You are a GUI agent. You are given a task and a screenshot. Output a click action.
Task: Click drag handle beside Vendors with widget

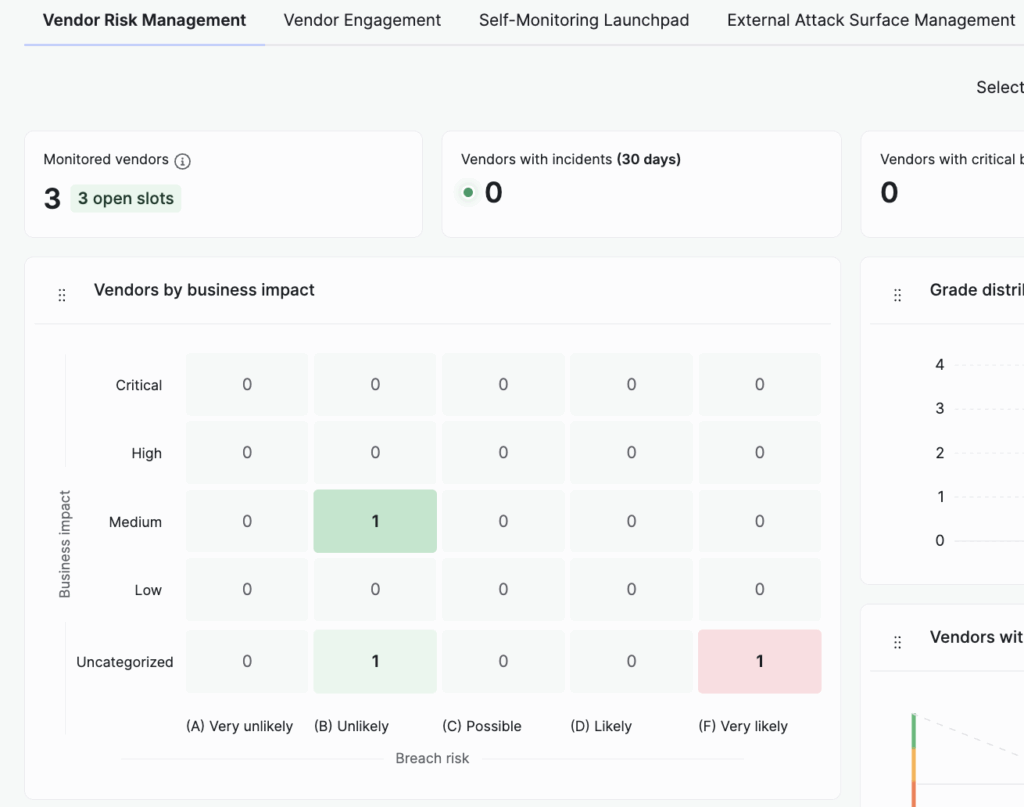(x=897, y=642)
